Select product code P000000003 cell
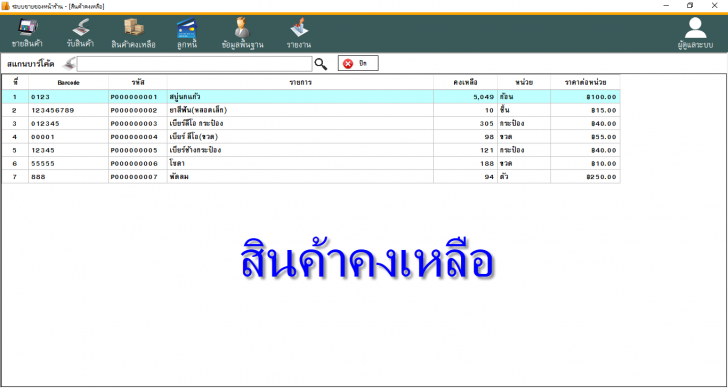This screenshot has width=728, height=388. pyautogui.click(x=138, y=124)
